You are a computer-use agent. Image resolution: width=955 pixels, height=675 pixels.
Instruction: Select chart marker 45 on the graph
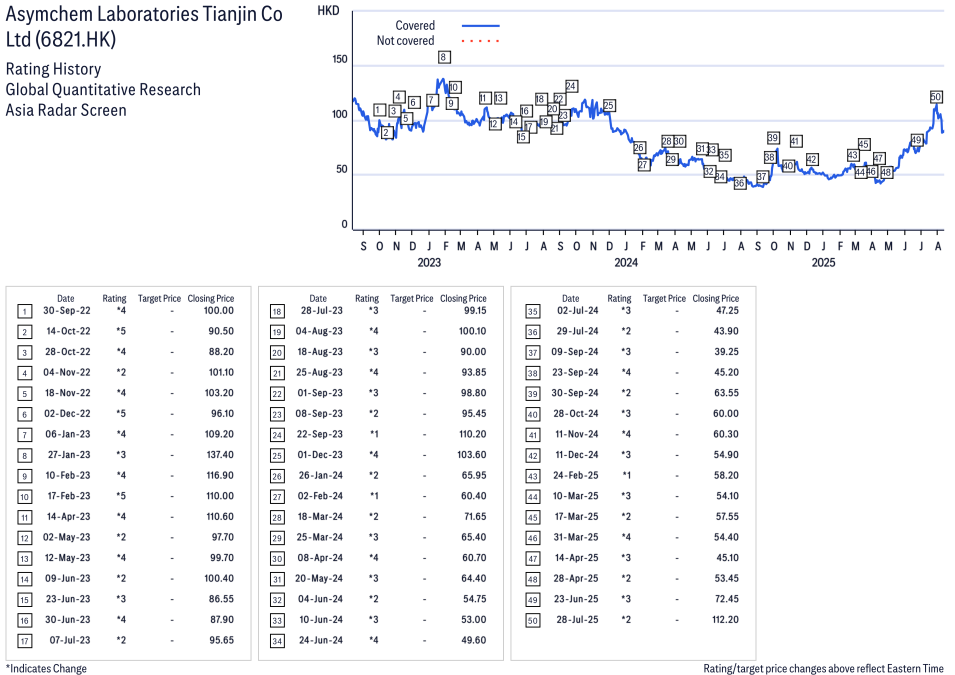(x=864, y=144)
